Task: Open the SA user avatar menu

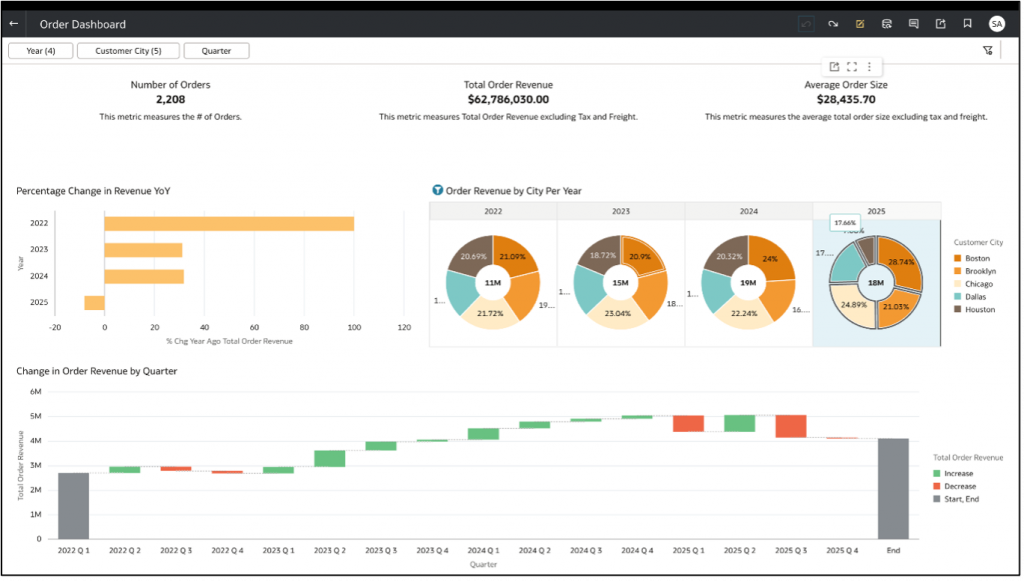Action: pyautogui.click(x=997, y=24)
